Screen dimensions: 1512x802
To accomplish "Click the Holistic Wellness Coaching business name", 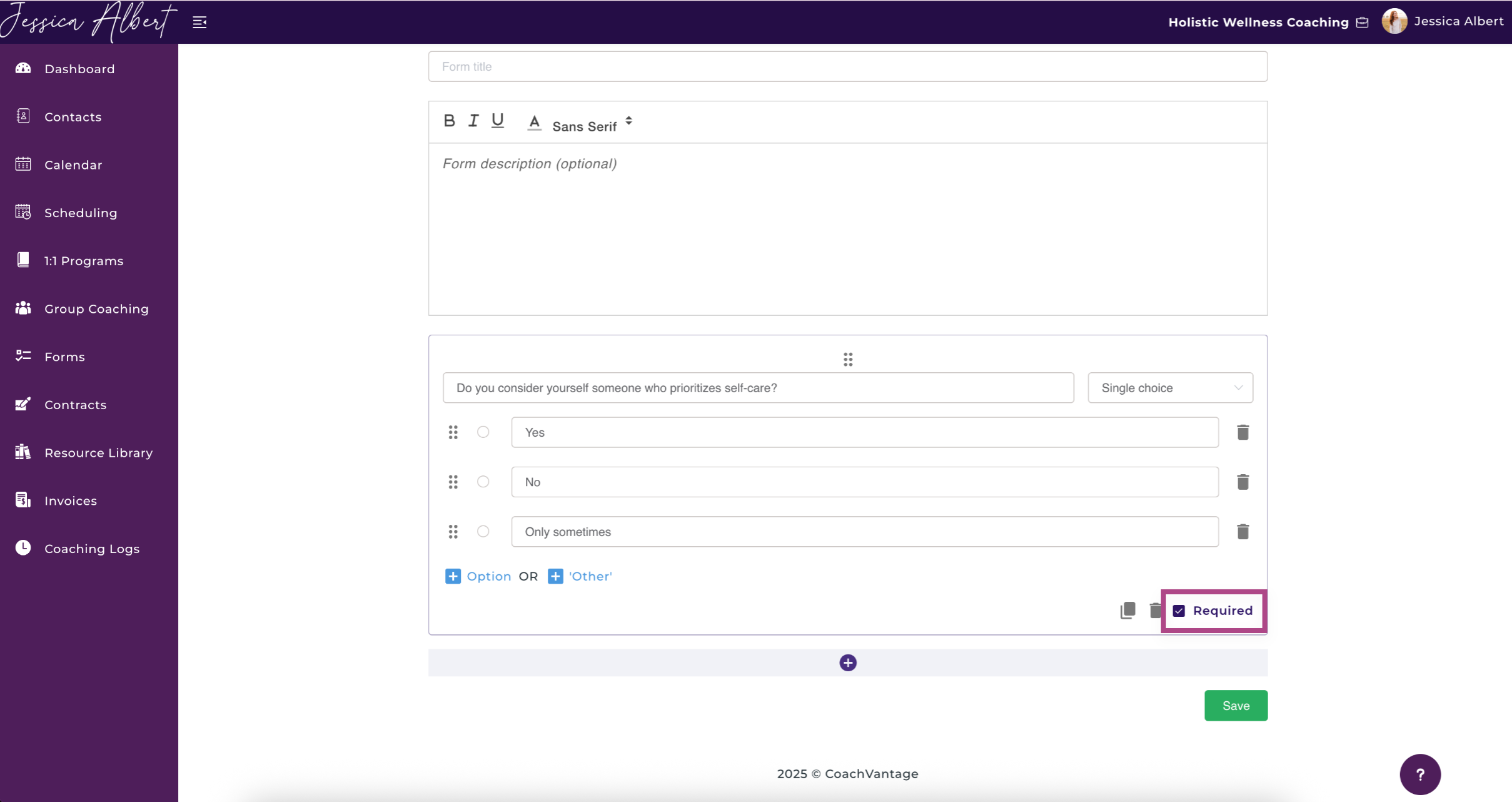I will [1258, 23].
